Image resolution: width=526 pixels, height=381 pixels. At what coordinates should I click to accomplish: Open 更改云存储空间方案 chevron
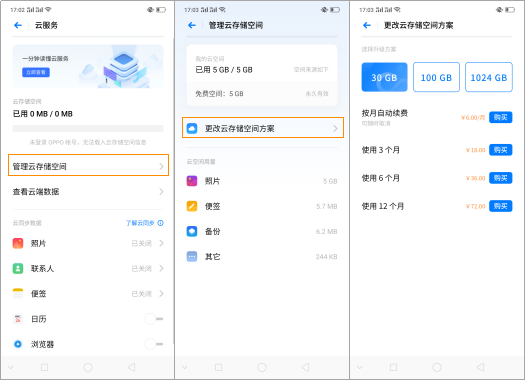[x=335, y=128]
